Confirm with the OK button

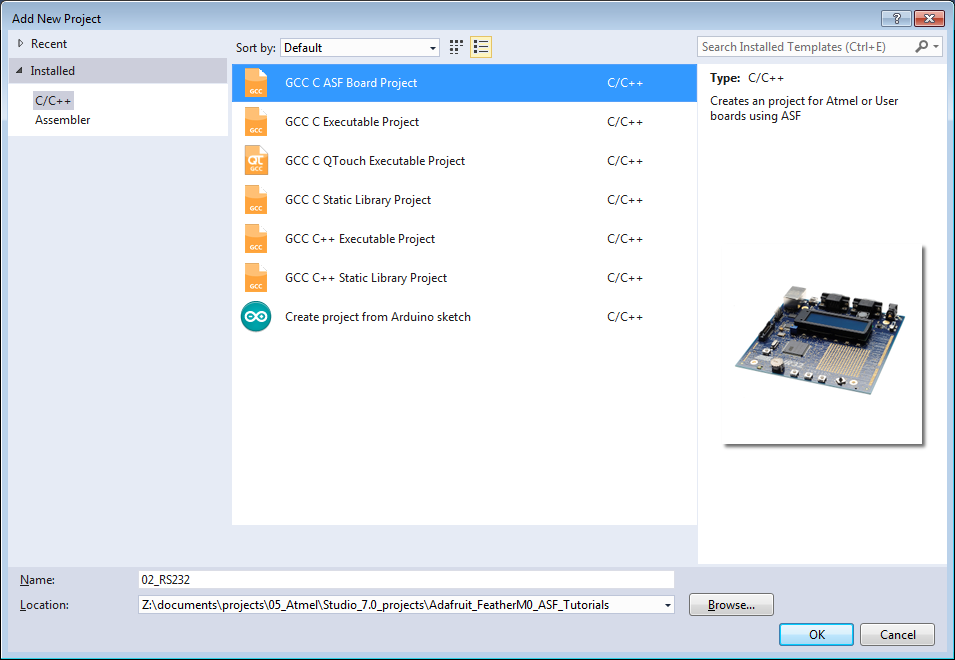(816, 634)
